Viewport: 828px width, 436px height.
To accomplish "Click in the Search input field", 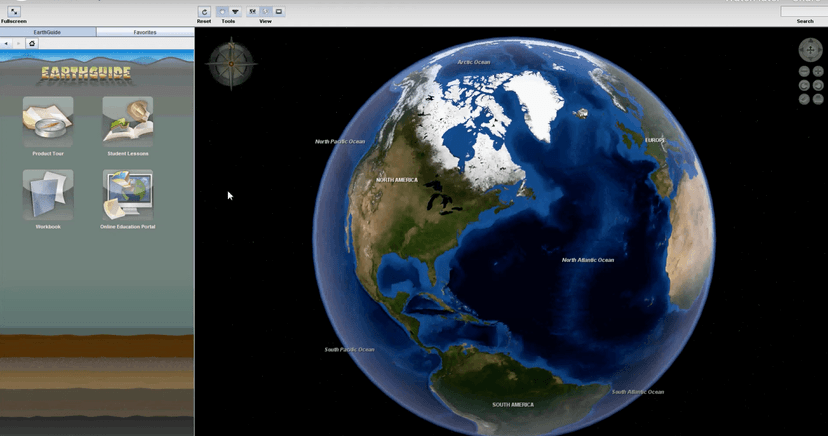I will (804, 11).
